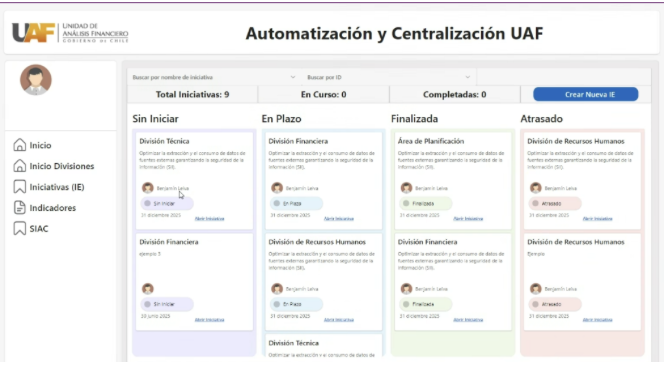Screen dimensions: 666x368
Task: Click 'Automatización y Centralización UAF' page title
Action: (394, 34)
